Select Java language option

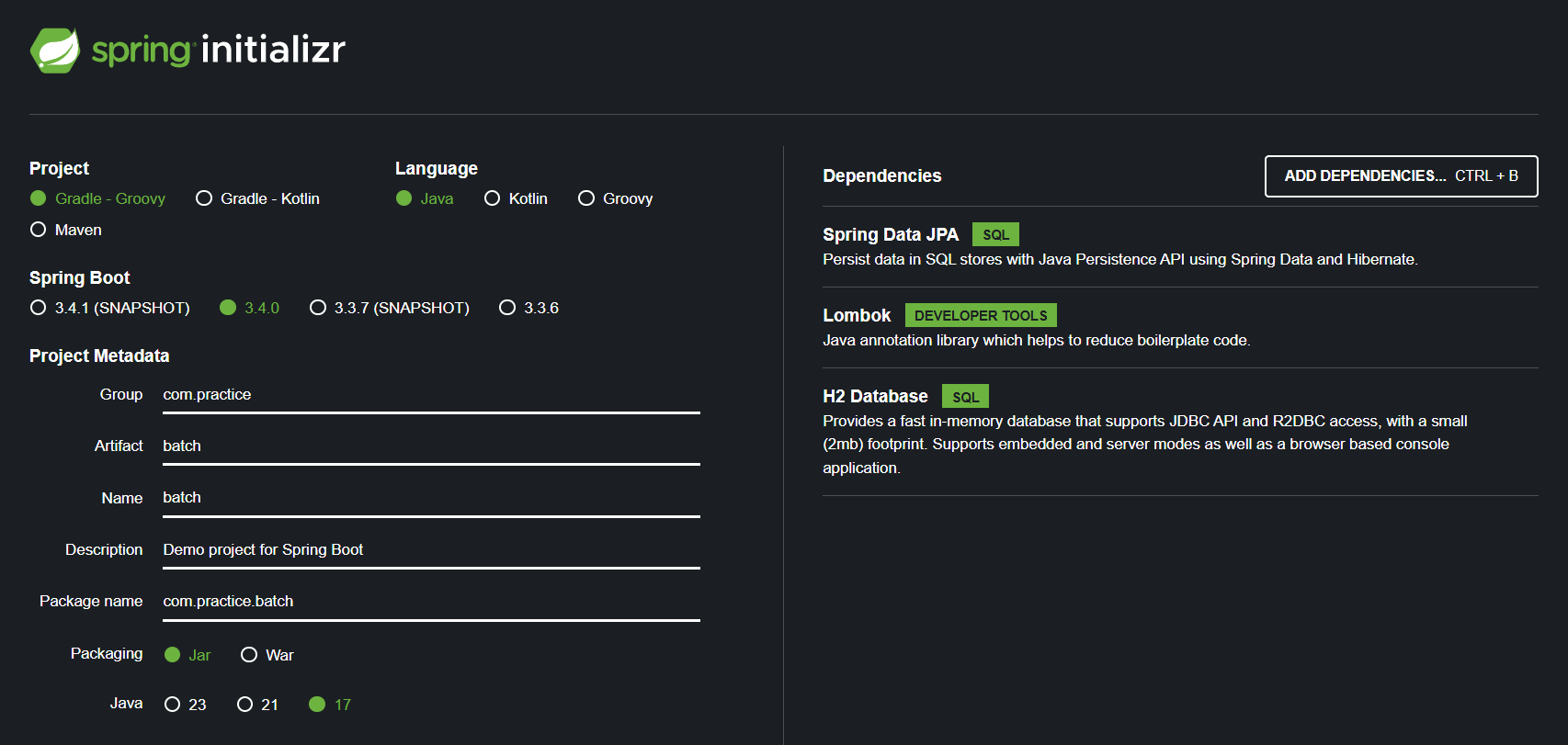point(425,198)
